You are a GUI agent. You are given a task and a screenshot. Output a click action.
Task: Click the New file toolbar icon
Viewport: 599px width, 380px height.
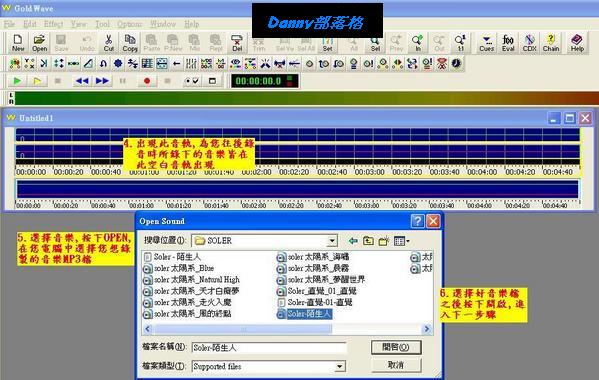pyautogui.click(x=18, y=43)
